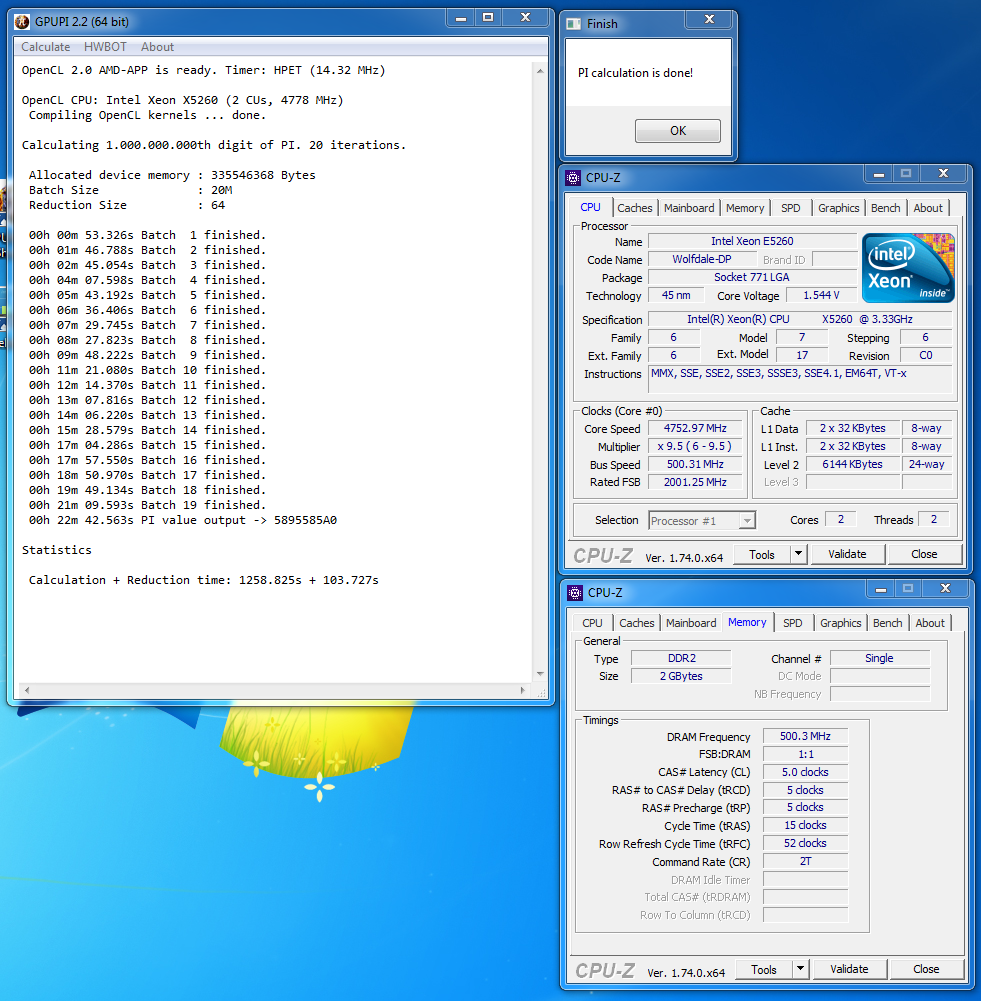Click the CPU-Z chip icon in upper window
The height and width of the screenshot is (1001, 981).
click(x=573, y=177)
